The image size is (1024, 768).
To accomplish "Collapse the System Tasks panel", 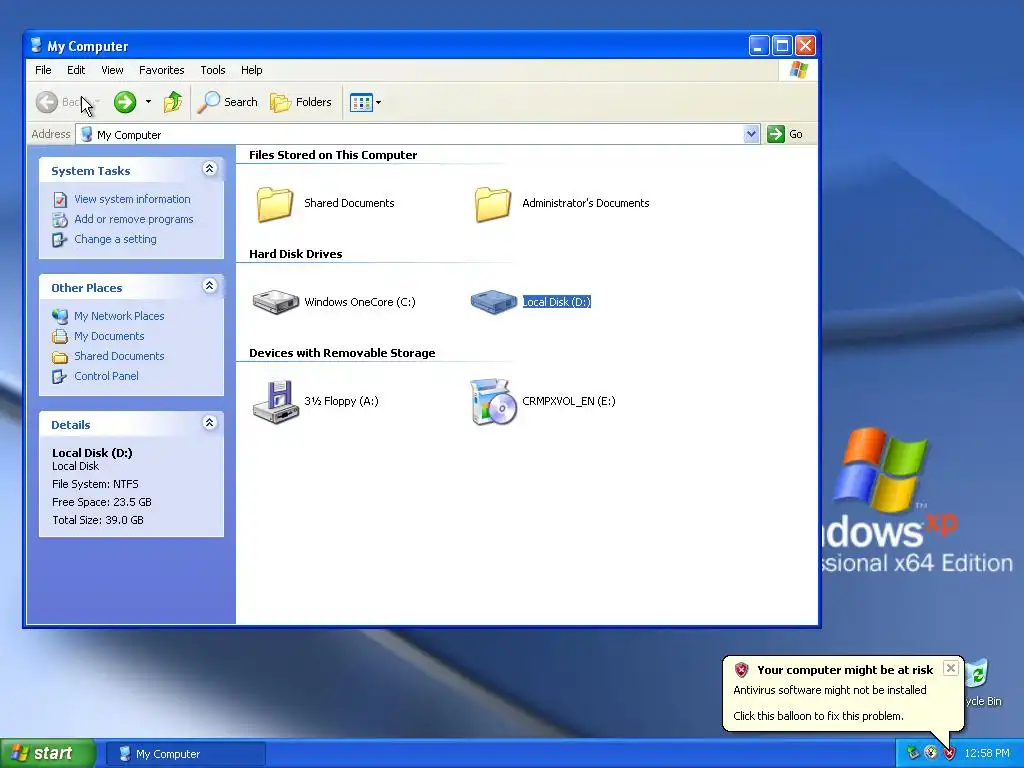I will click(210, 169).
